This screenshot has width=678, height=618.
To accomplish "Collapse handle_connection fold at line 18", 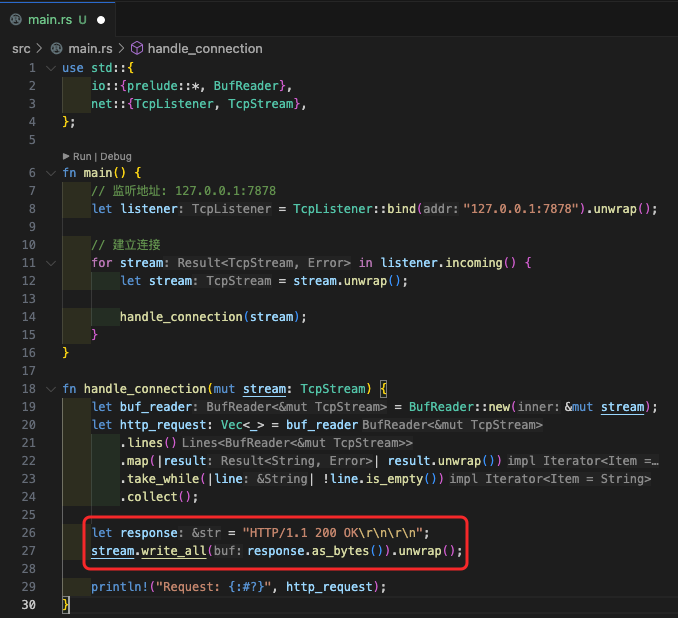I will click(x=51, y=389).
